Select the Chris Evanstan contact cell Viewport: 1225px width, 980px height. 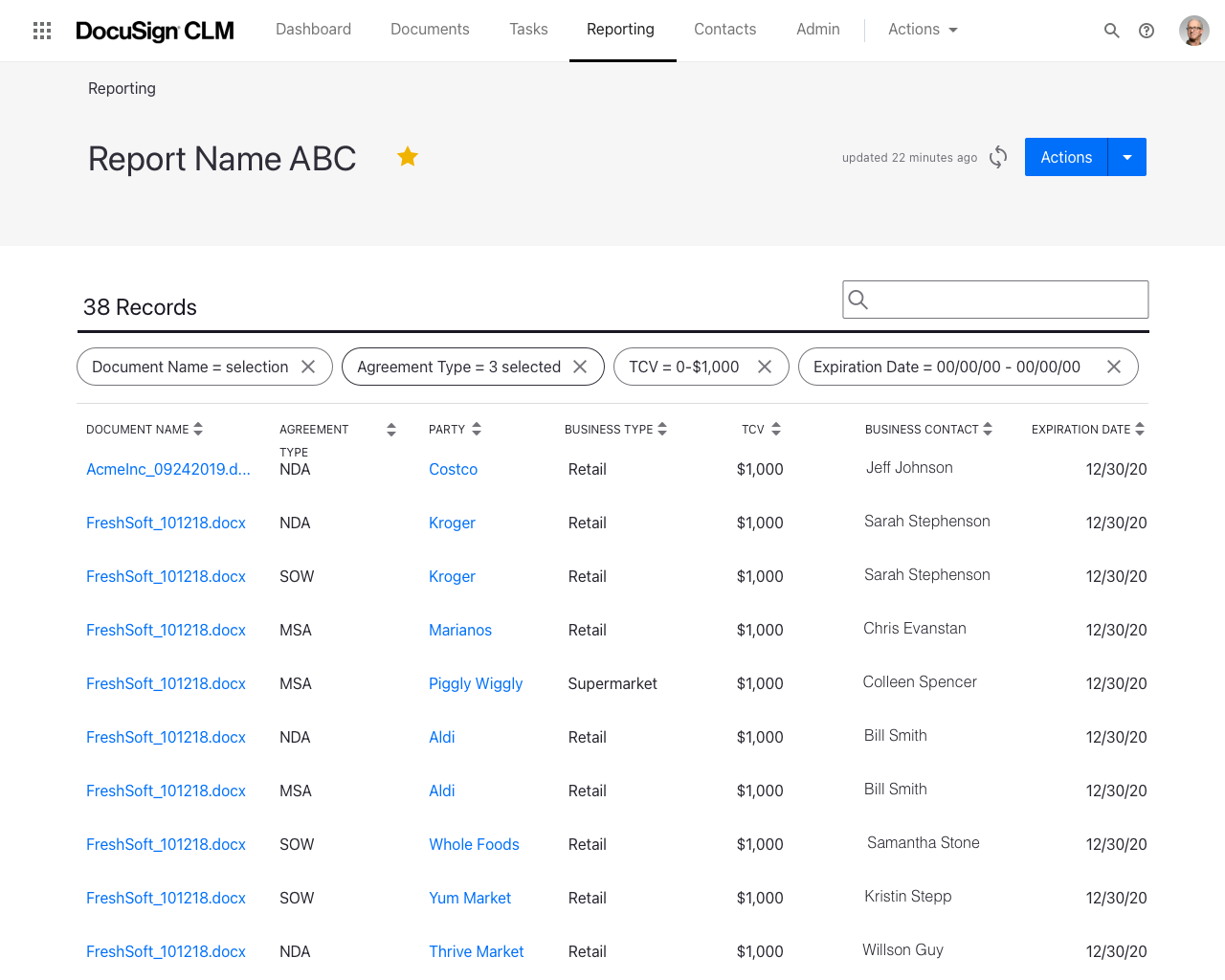915,628
